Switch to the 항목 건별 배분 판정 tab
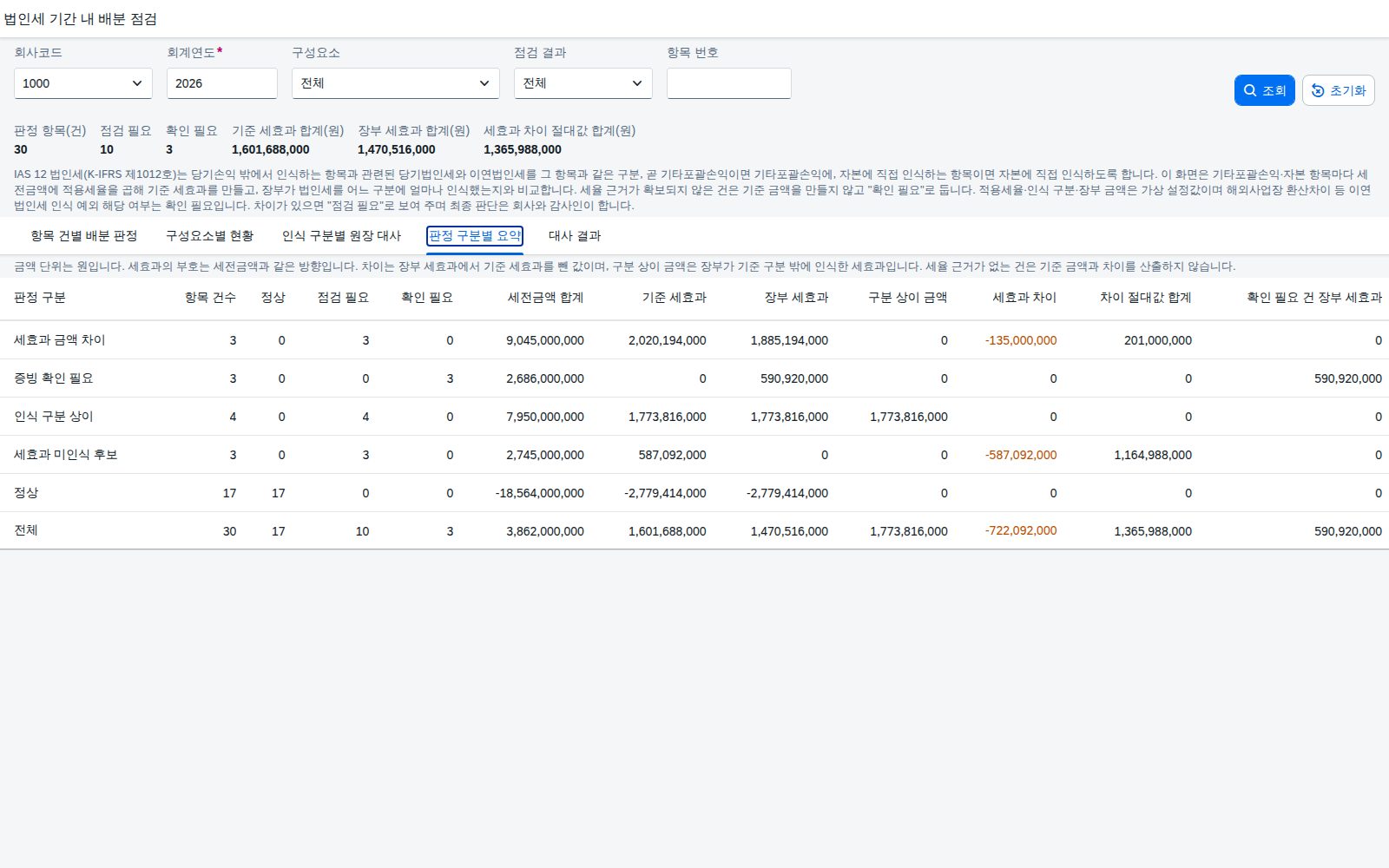 84,236
